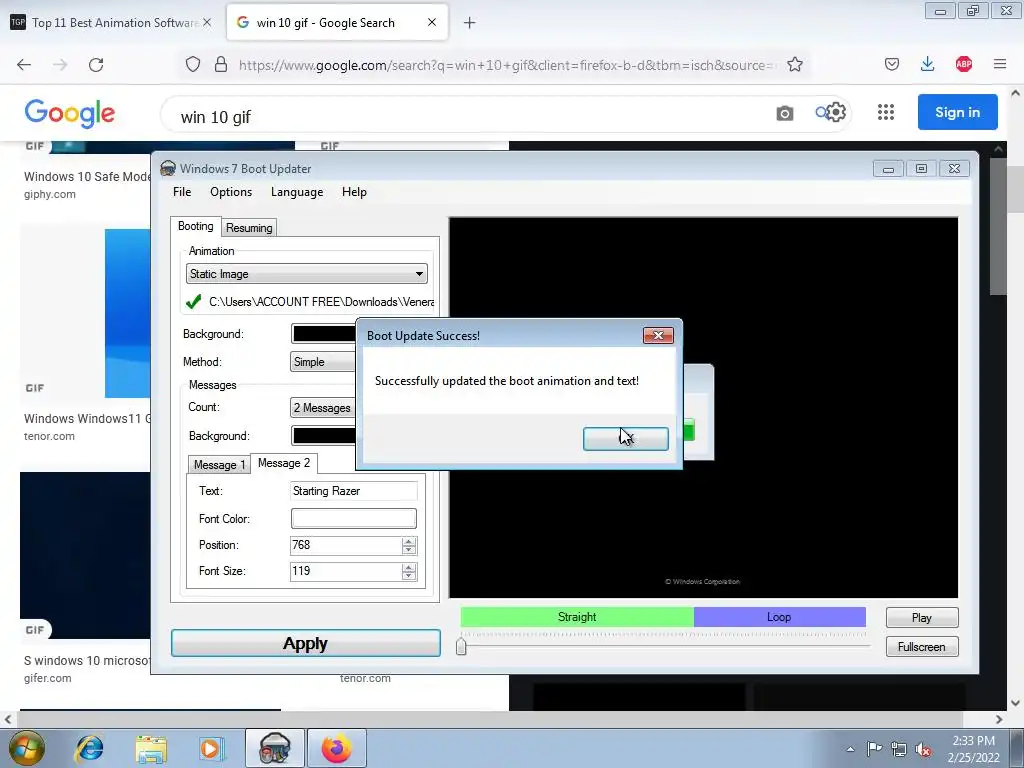Viewport: 1024px width, 768px height.
Task: Click the Starting Razer text field
Action: click(353, 491)
